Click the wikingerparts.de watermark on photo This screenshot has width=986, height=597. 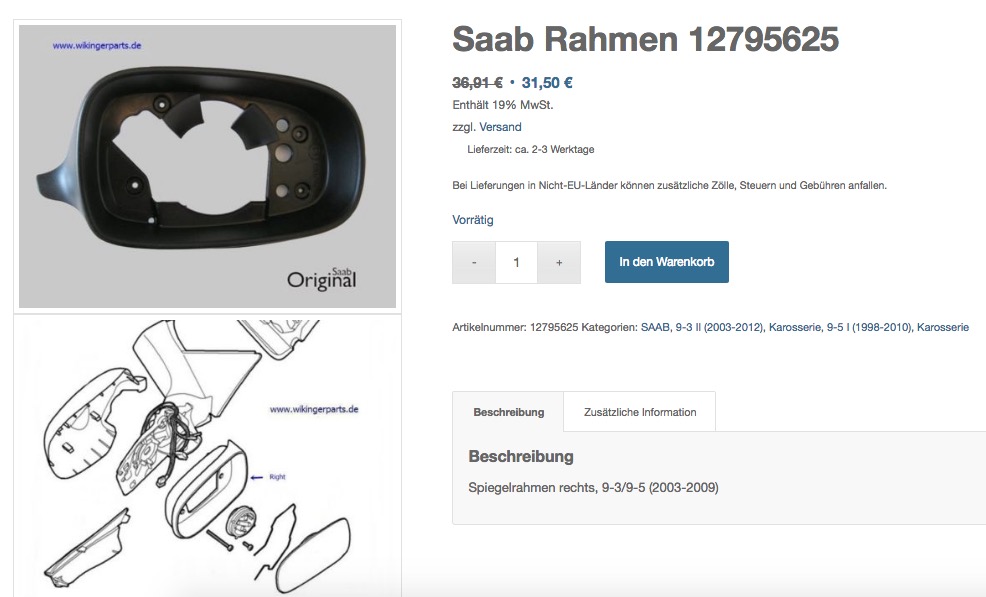(x=97, y=45)
